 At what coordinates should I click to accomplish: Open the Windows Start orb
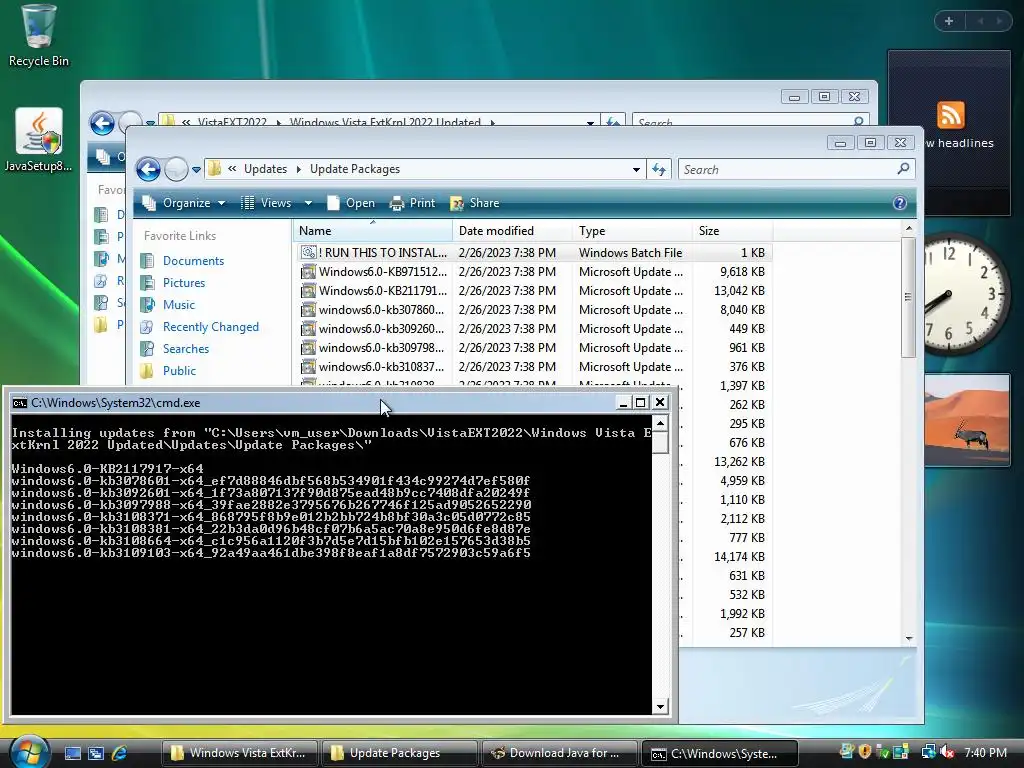[28, 751]
